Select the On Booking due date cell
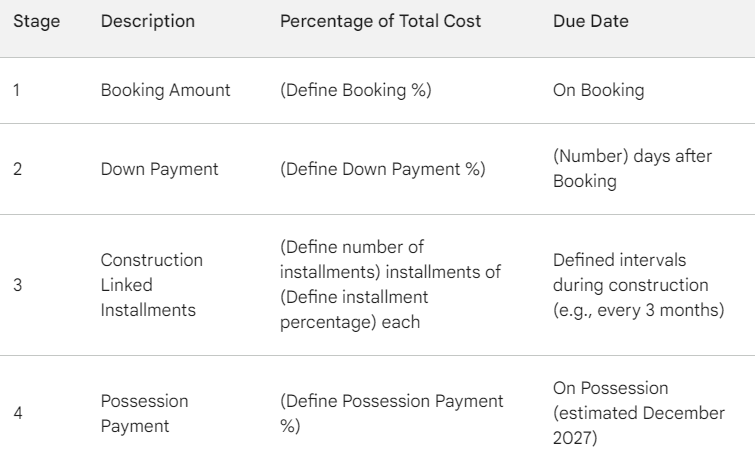755x458 pixels. tap(599, 90)
